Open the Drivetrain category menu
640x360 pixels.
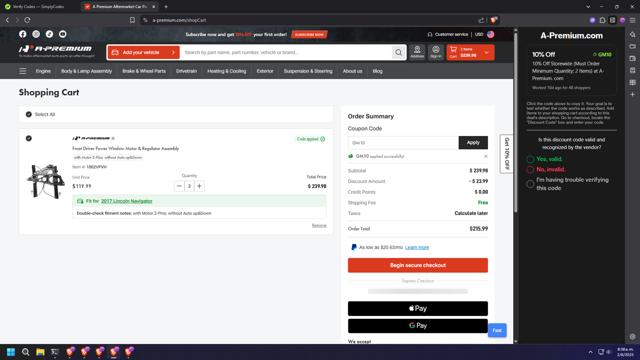186,71
